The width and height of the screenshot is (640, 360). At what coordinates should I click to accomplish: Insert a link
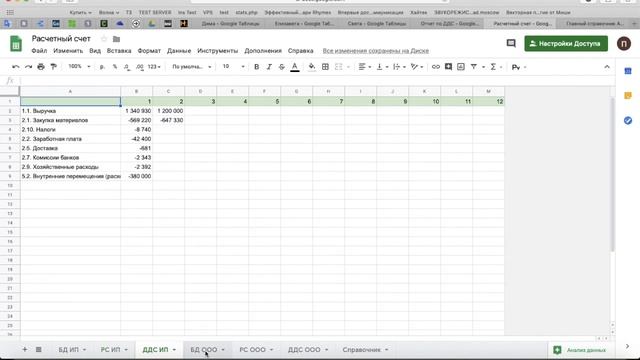(436, 67)
